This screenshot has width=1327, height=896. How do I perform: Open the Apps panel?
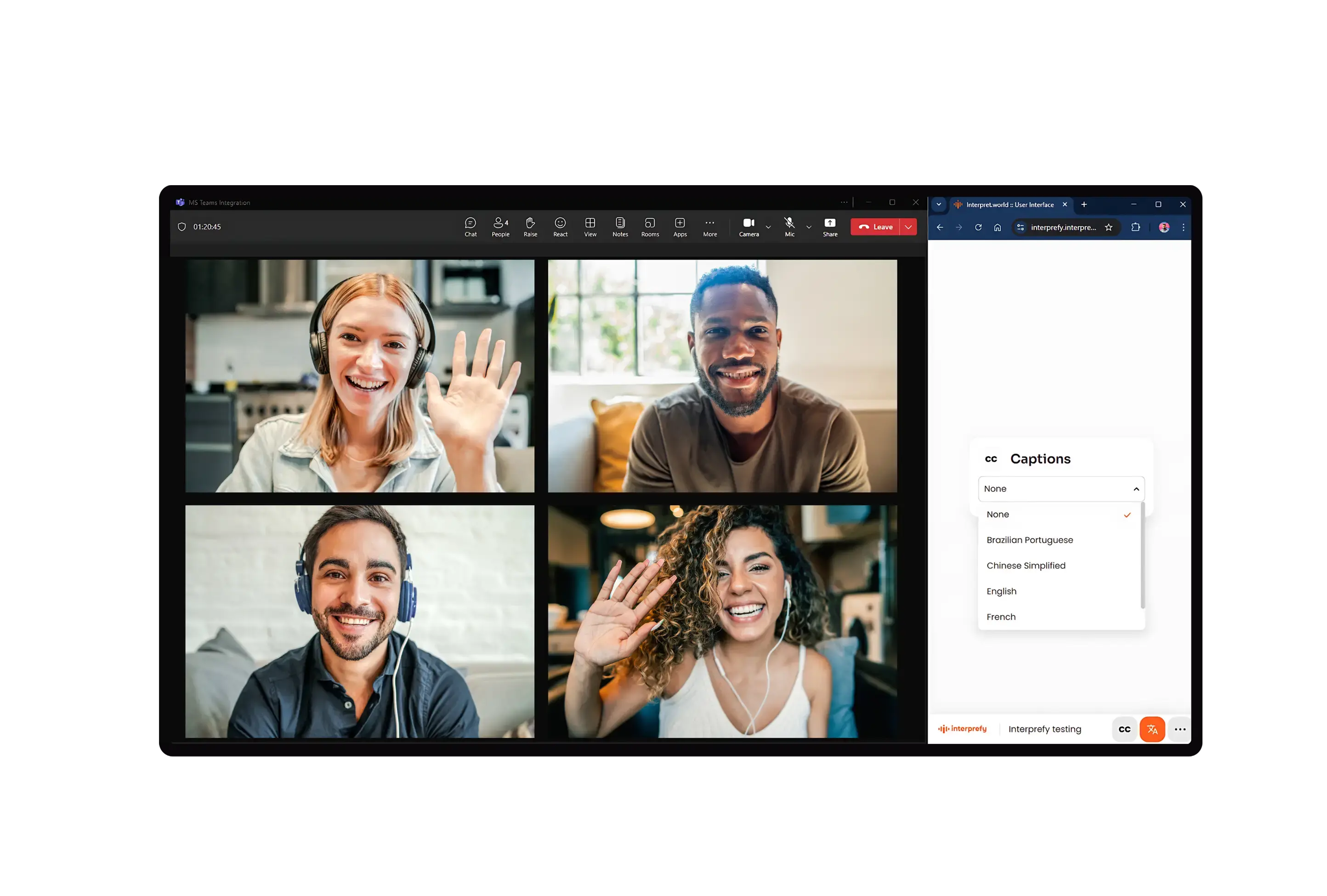coord(680,226)
